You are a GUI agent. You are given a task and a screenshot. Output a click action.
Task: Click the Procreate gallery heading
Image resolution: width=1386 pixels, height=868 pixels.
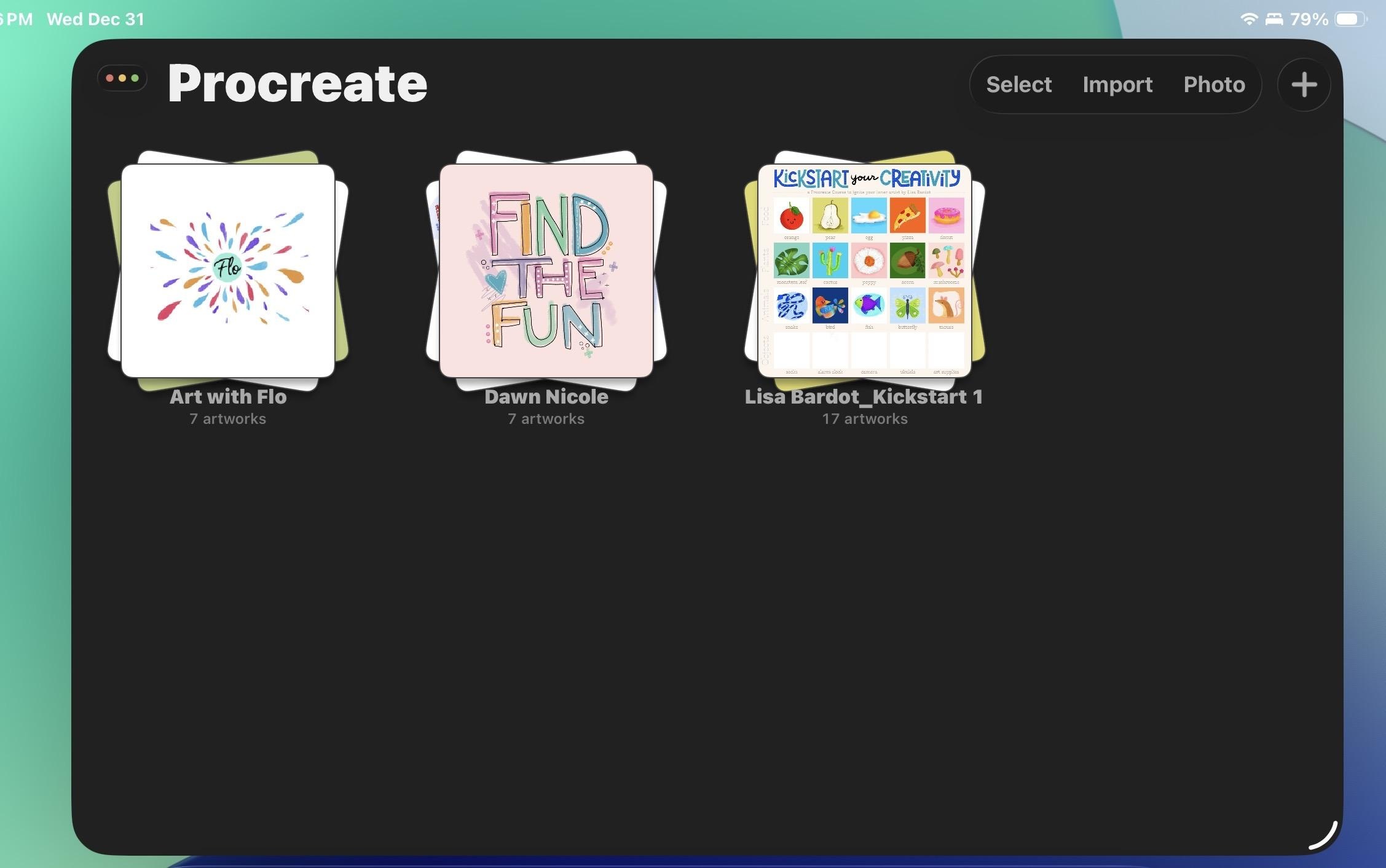[297, 84]
